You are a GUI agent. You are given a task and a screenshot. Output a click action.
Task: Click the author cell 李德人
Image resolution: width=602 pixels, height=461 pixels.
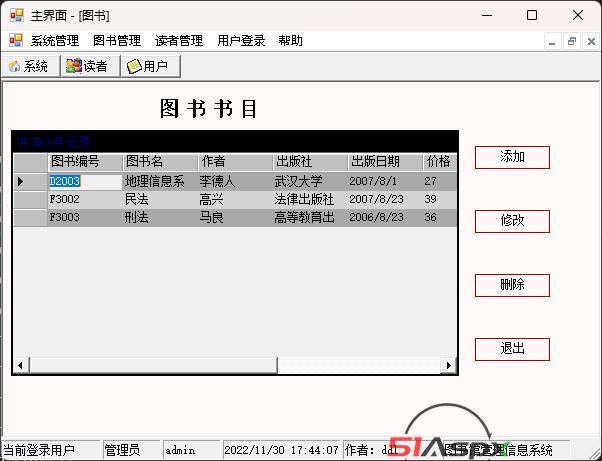coord(235,181)
